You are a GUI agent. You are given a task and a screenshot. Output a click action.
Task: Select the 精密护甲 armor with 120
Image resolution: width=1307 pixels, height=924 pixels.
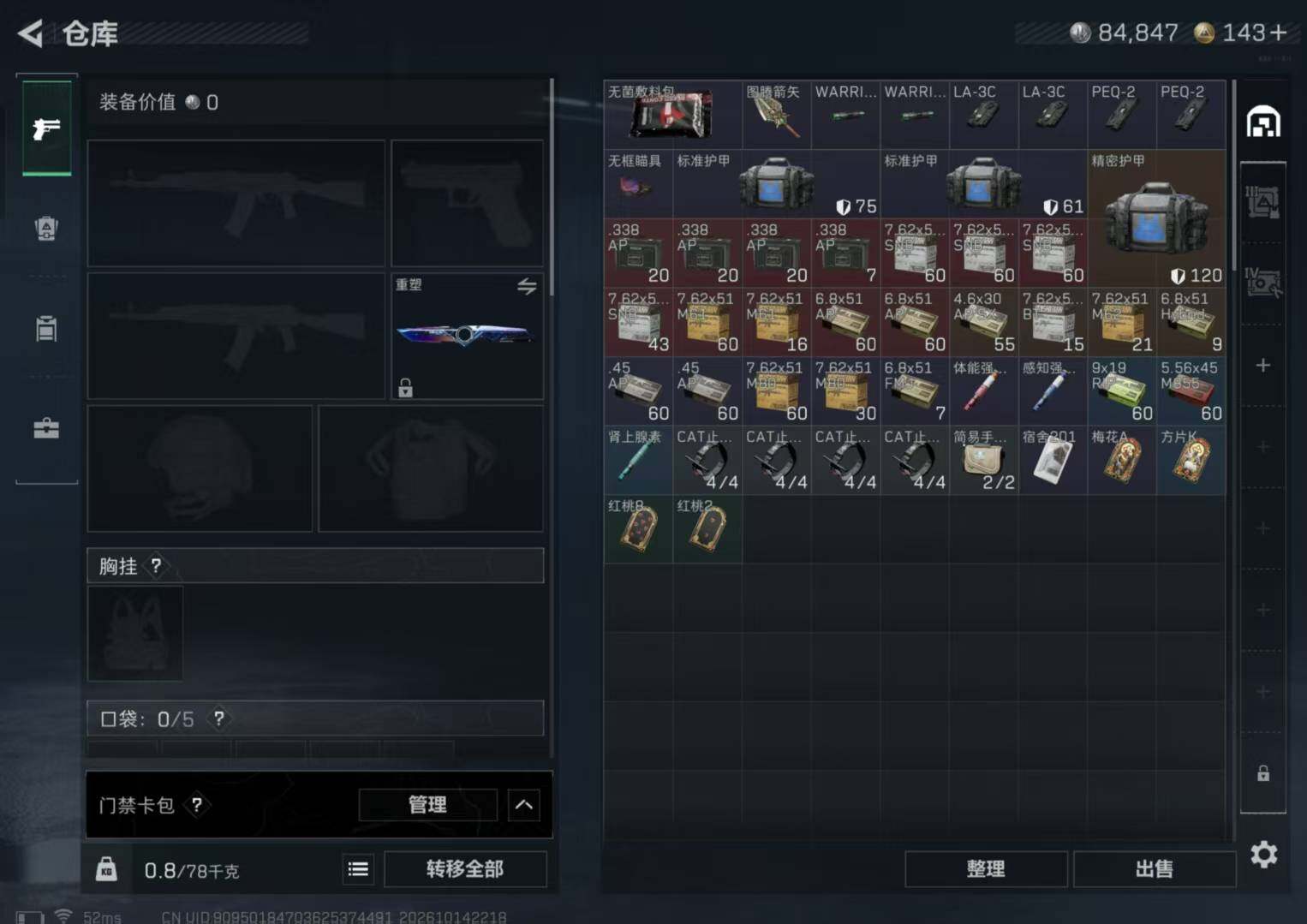click(1156, 218)
